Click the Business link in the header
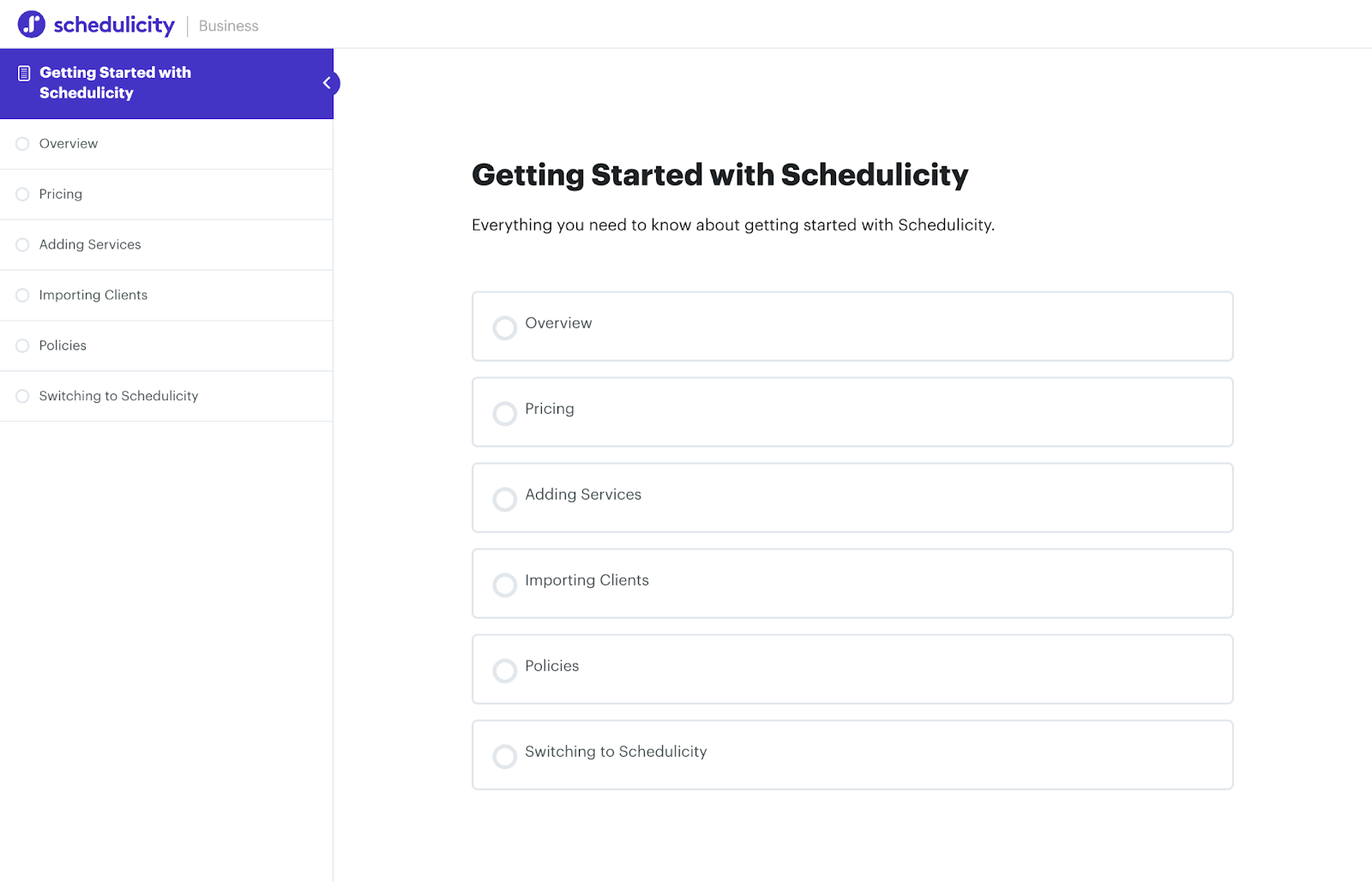Screen dimensions: 1372x882 [x=228, y=27]
